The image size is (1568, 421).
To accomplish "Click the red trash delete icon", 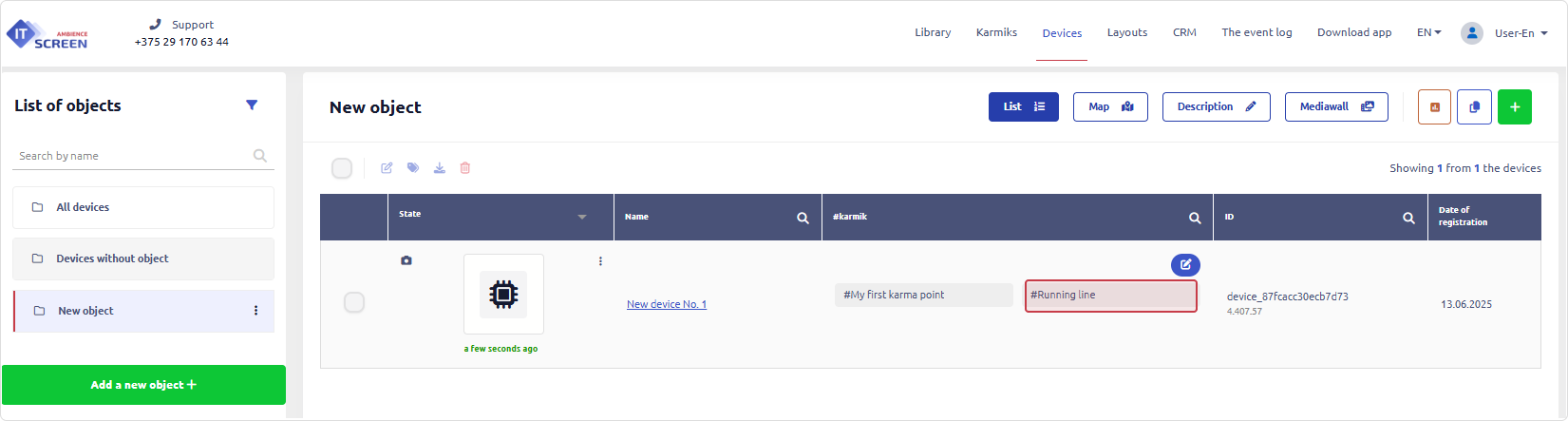I will coord(465,168).
